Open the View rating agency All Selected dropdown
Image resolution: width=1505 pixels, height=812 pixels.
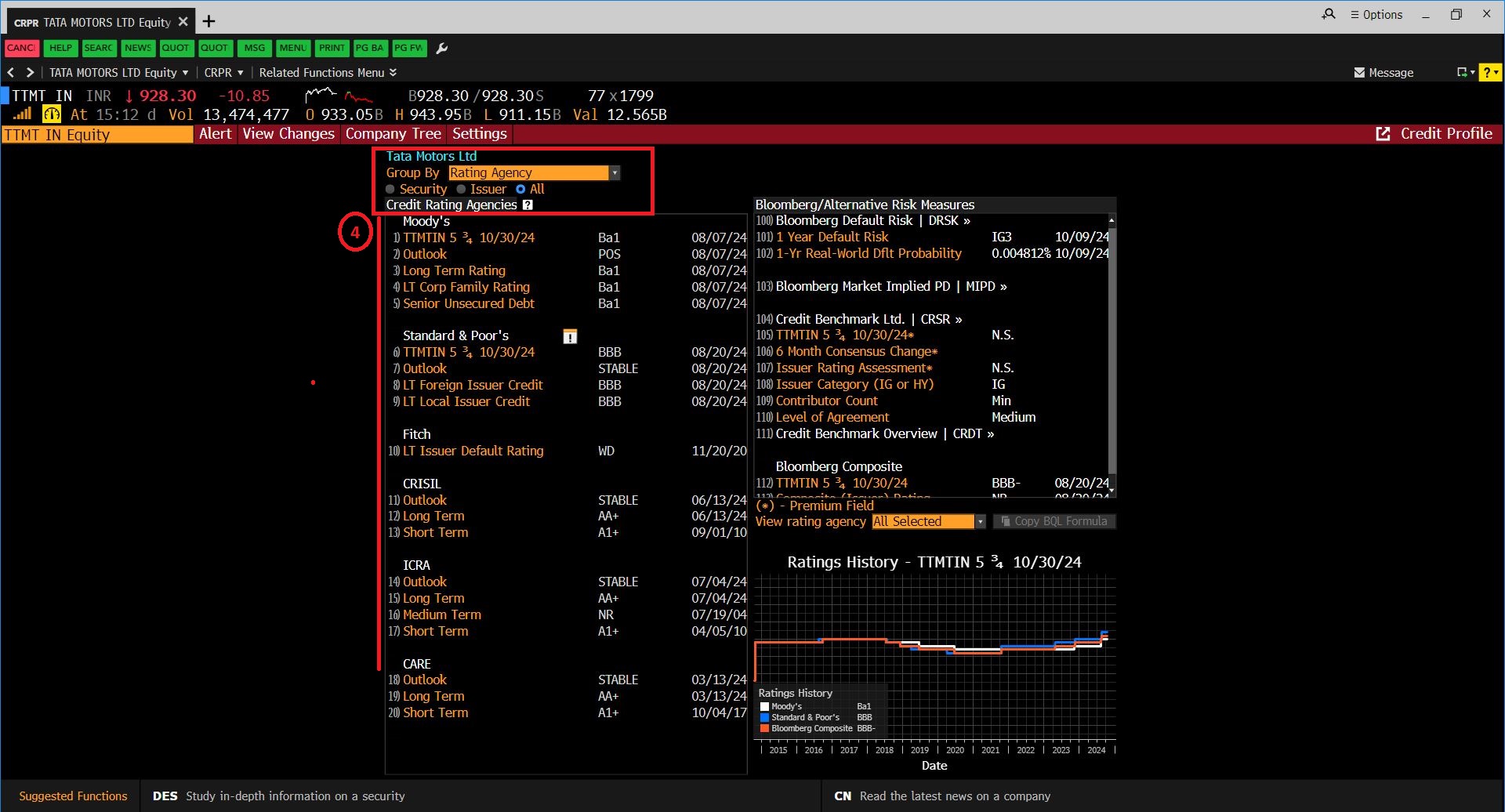(928, 521)
